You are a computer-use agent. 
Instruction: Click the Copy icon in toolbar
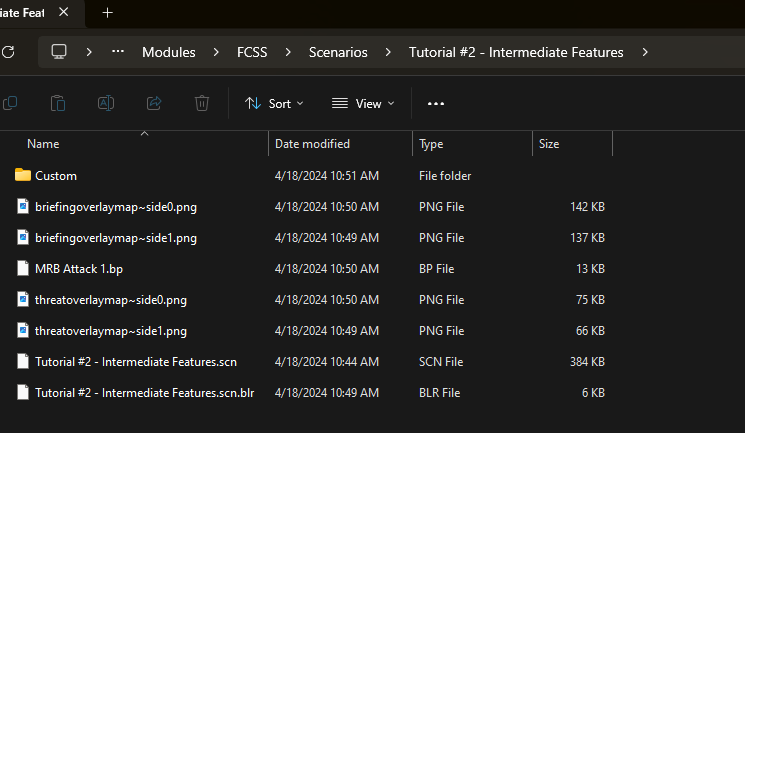tap(10, 103)
